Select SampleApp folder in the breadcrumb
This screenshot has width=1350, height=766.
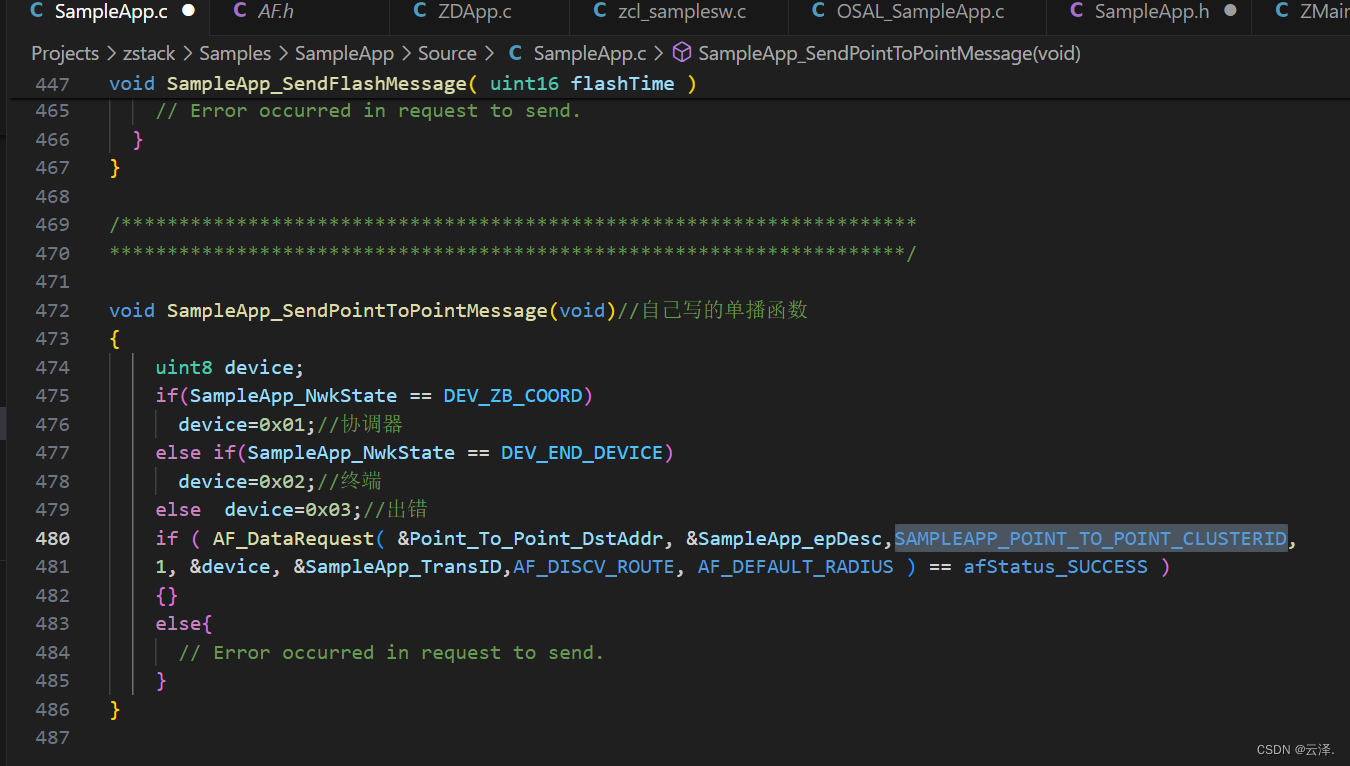point(345,53)
